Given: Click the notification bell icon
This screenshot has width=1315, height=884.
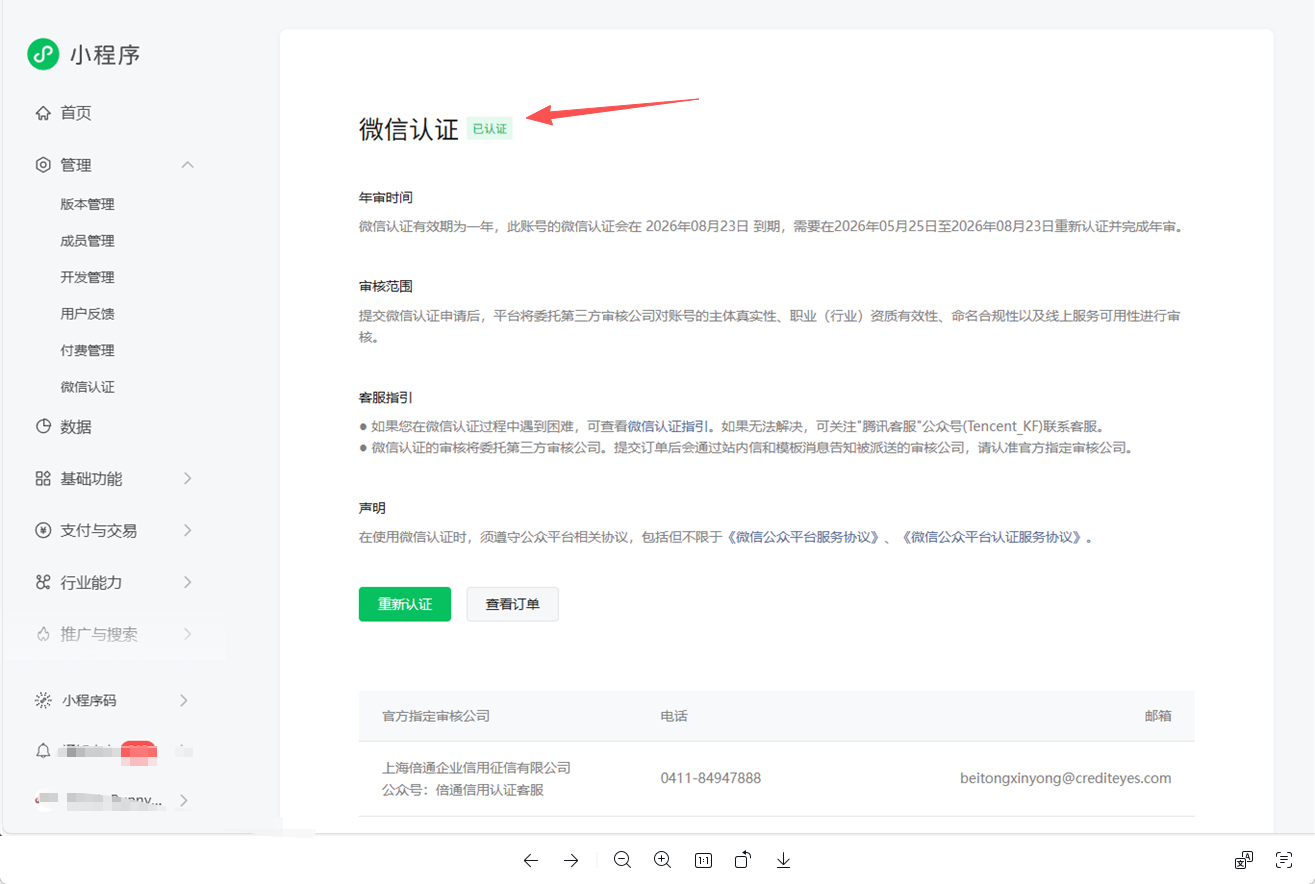Looking at the screenshot, I should click(43, 750).
